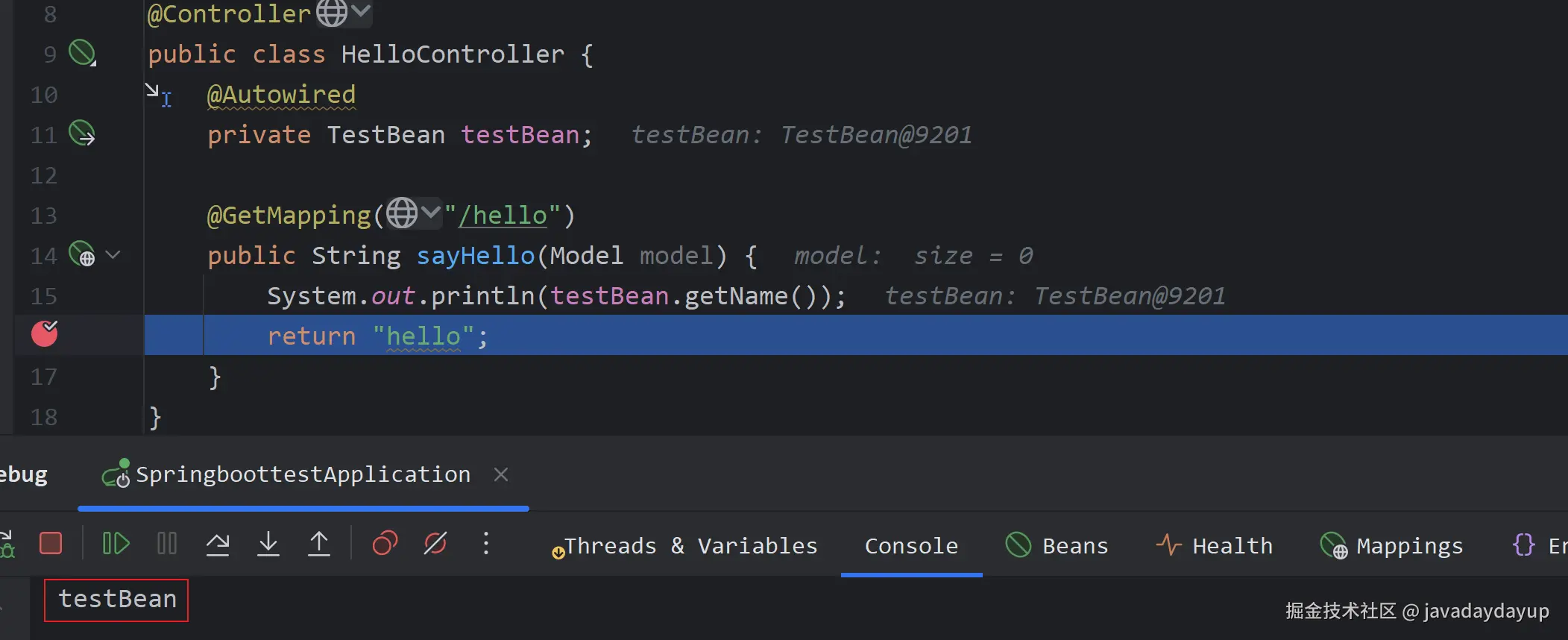Toggle Mute Breakpoints
The width and height of the screenshot is (1568, 640).
point(435,543)
